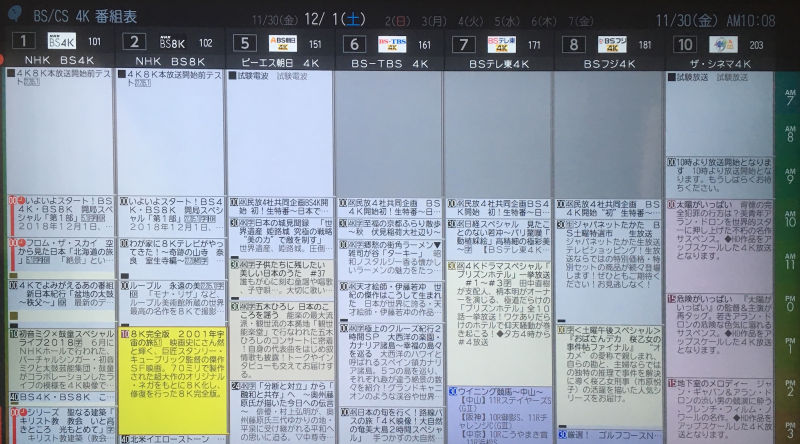Open the 初音ミク×鼓童スペシャルライブ2018 program
The image size is (800, 444).
61,359
